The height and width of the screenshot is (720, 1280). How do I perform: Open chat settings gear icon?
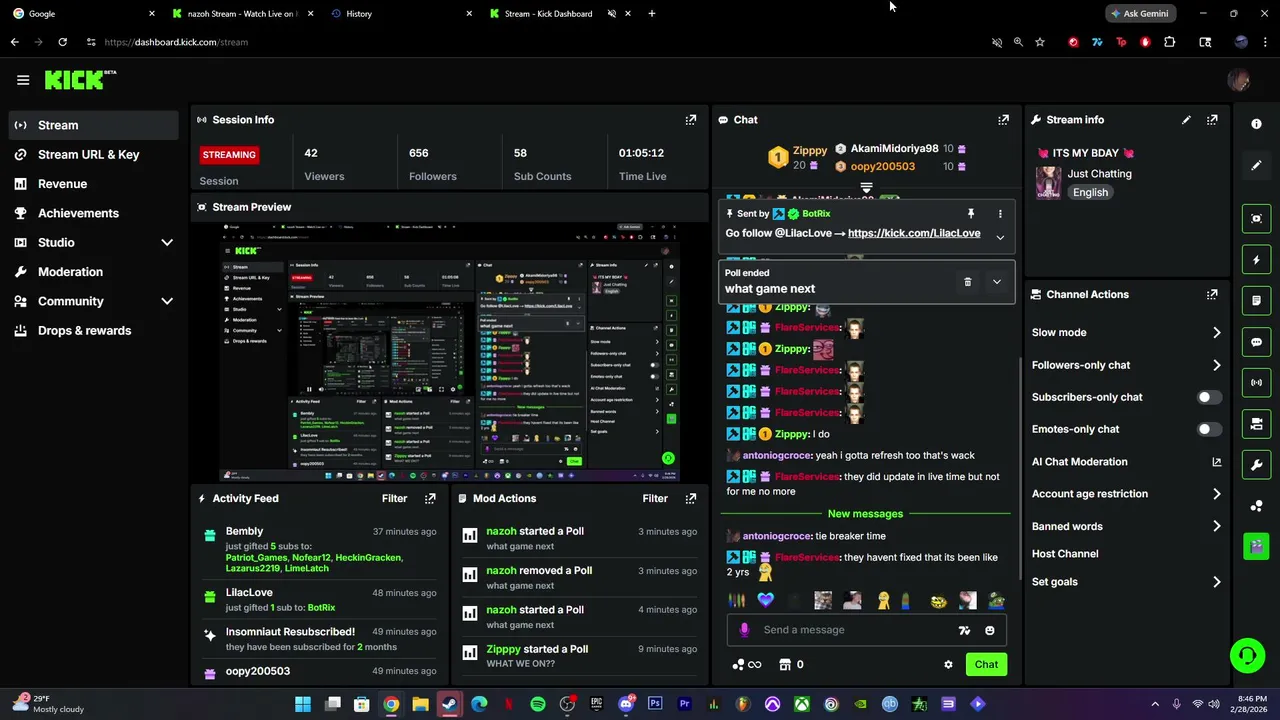coord(948,664)
